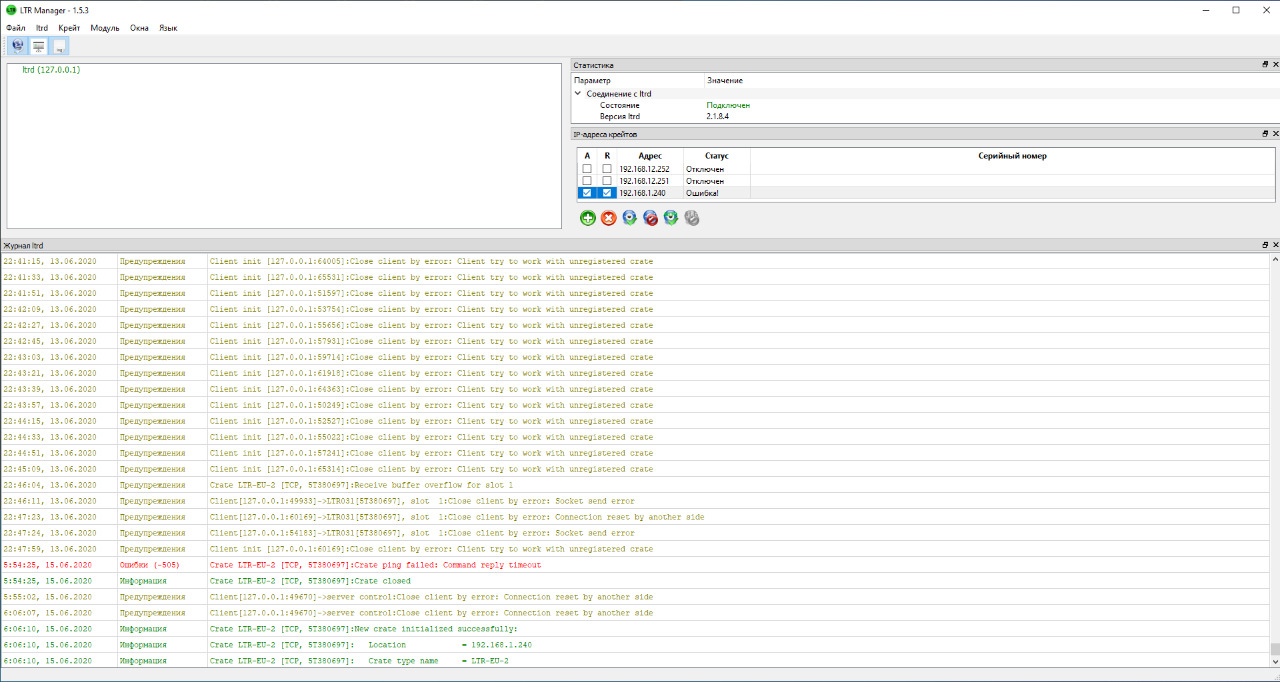Screen dimensions: 1280x682
Task: Click the Параметр column header
Action: 637,80
